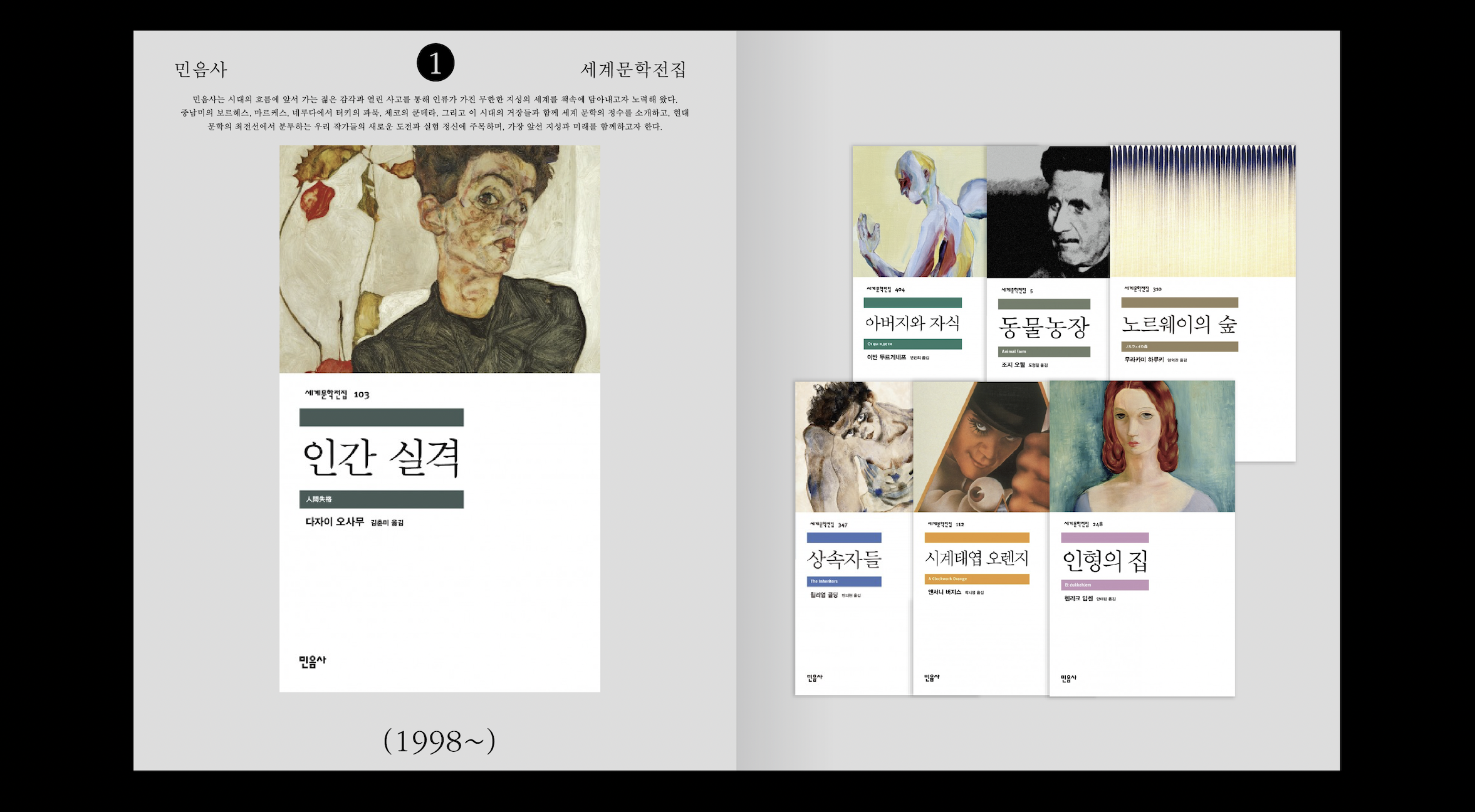The image size is (1475, 812).
Task: Click the author name 무라카미 하루키
Action: 1144,360
